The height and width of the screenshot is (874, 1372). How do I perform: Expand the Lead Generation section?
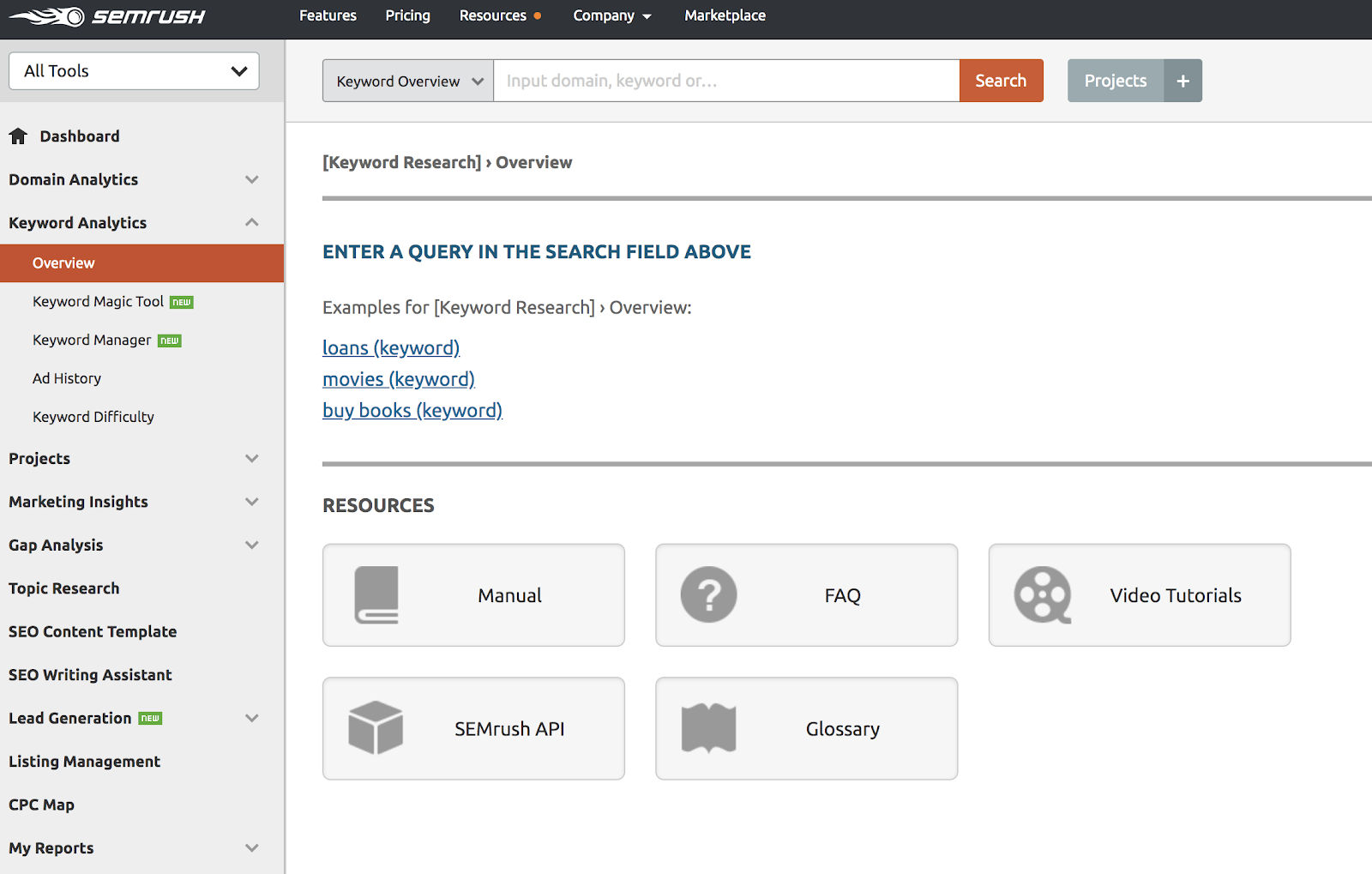pos(252,718)
